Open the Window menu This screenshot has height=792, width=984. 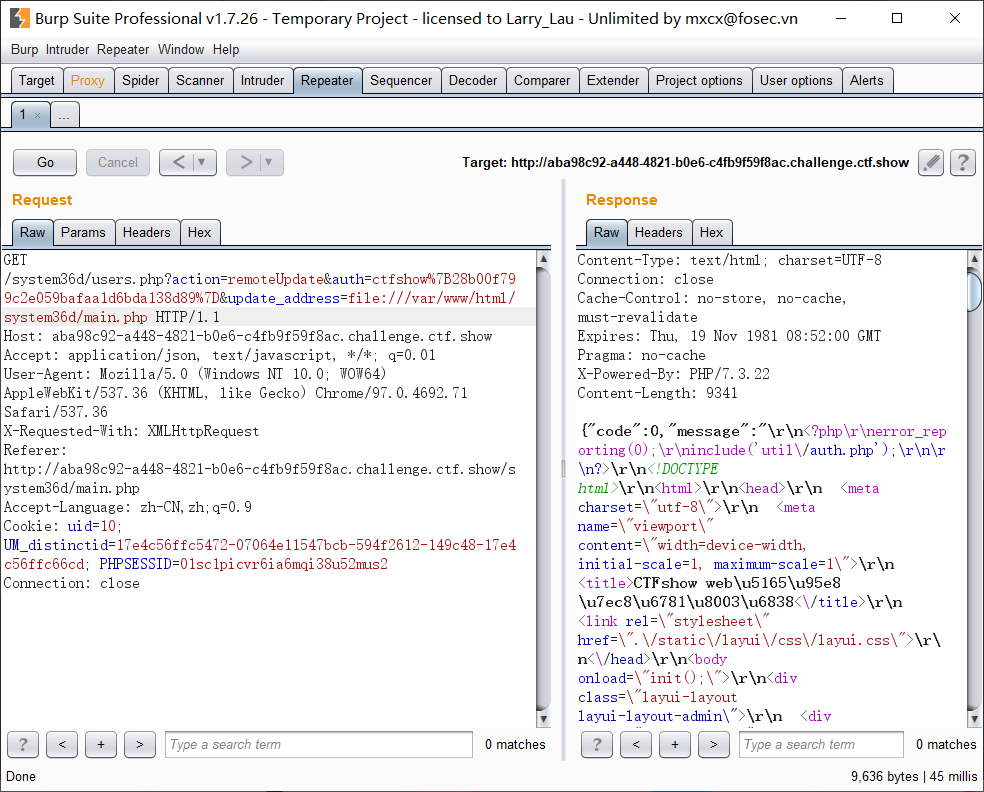point(181,50)
